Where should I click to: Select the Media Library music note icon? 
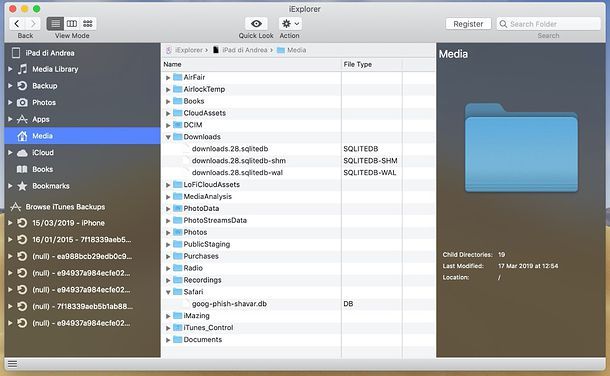pyautogui.click(x=23, y=69)
